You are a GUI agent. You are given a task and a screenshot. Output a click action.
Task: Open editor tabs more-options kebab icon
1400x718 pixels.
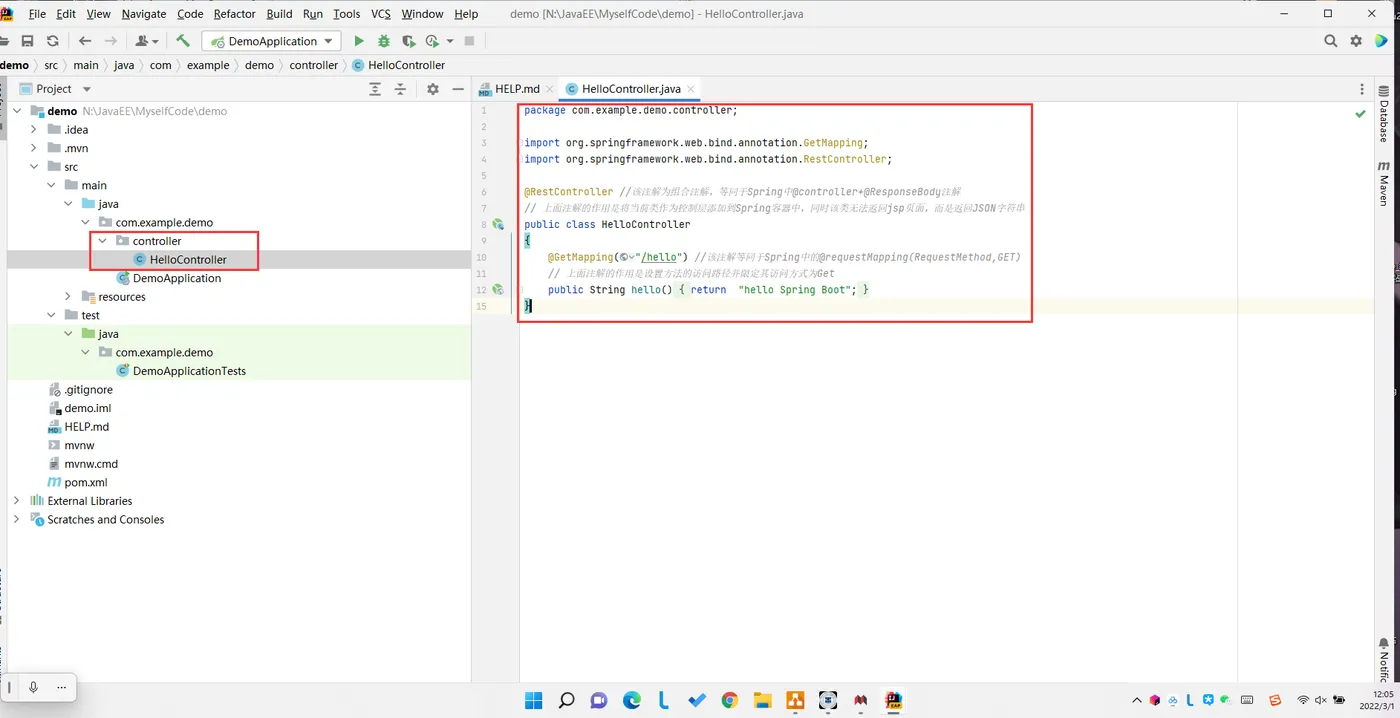point(1361,89)
